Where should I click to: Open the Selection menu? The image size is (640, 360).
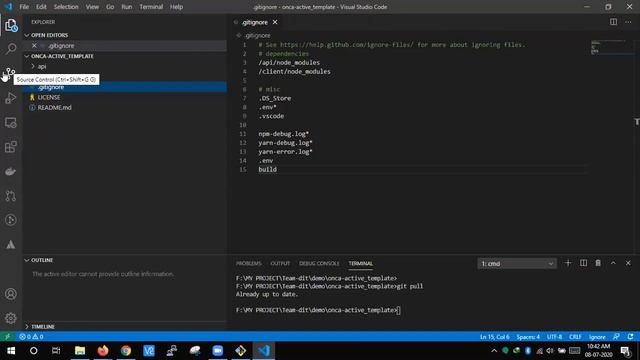pos(66,7)
